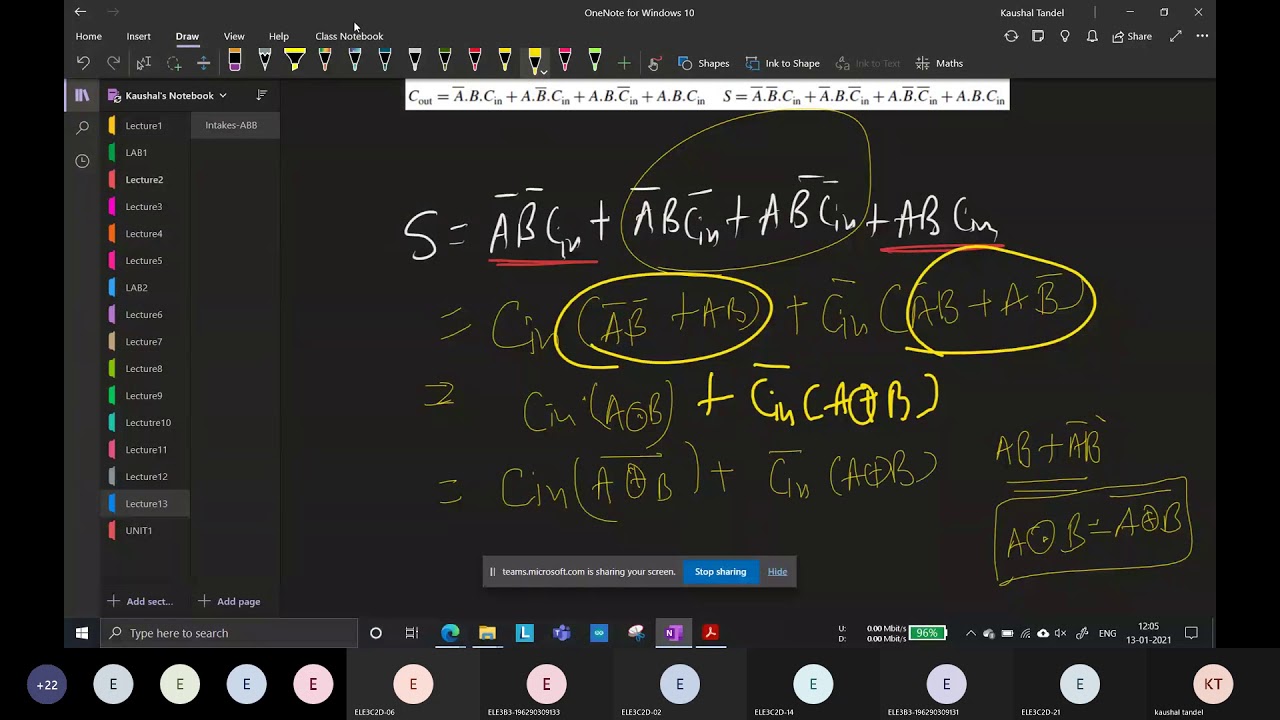Viewport: 1280px width, 720px height.
Task: Click OneNote icon on taskbar
Action: tap(673, 633)
